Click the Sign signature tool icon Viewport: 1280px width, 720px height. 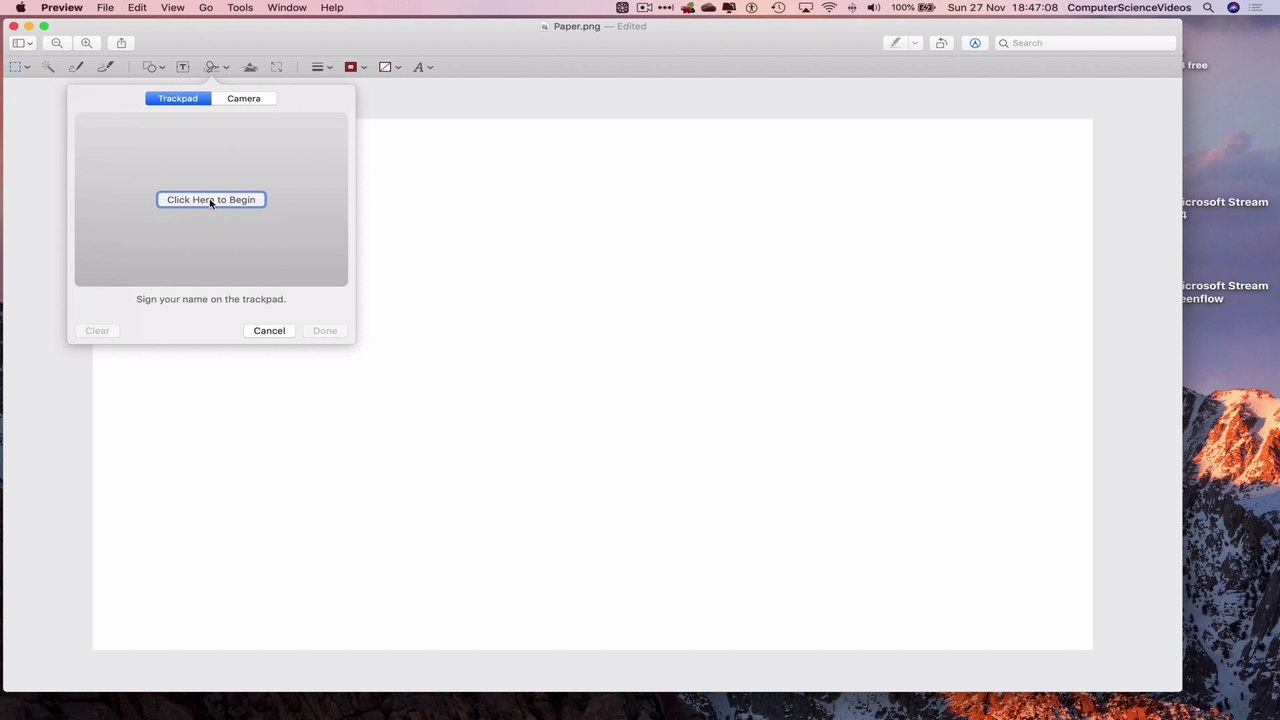click(x=212, y=67)
